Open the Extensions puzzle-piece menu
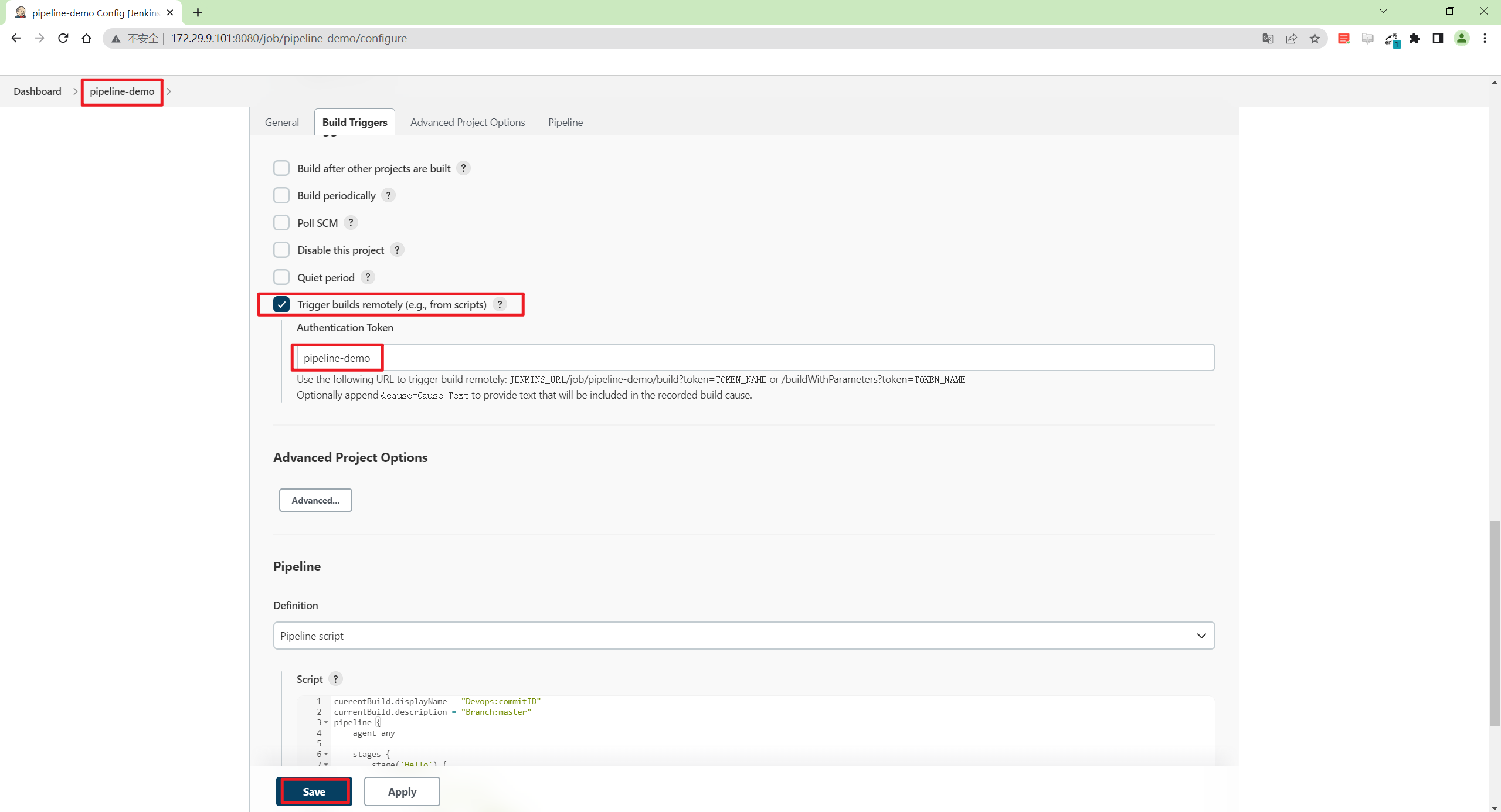 [1415, 39]
